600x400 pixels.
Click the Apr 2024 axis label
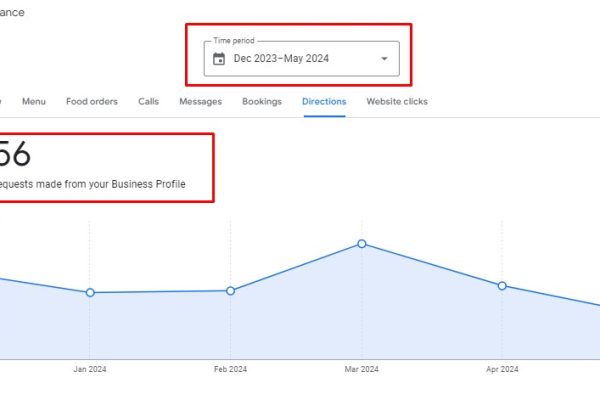(x=502, y=369)
